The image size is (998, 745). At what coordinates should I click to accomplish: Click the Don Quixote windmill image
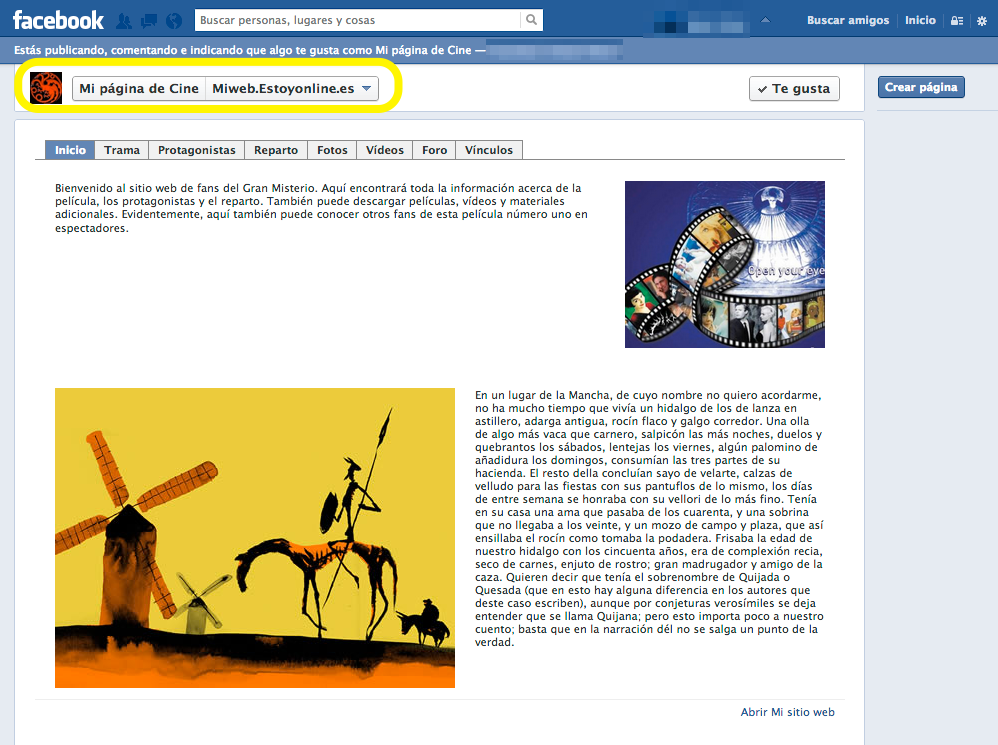254,538
